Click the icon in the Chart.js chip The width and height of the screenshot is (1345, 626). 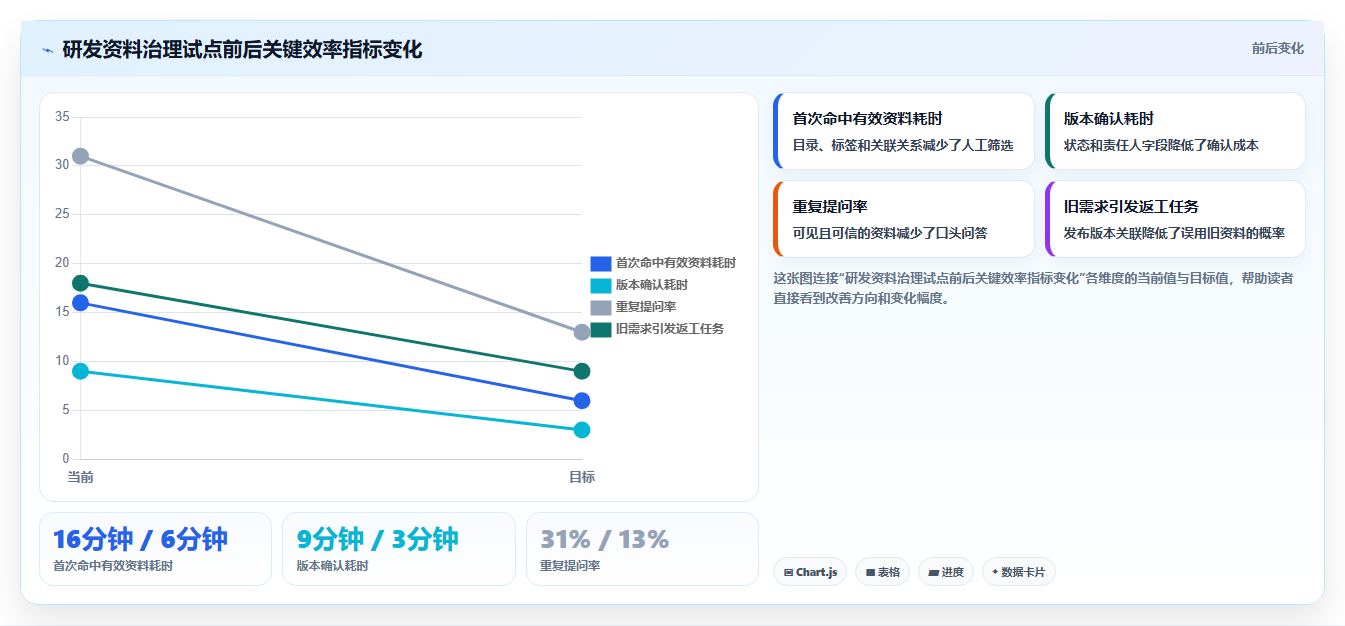pyautogui.click(x=788, y=573)
